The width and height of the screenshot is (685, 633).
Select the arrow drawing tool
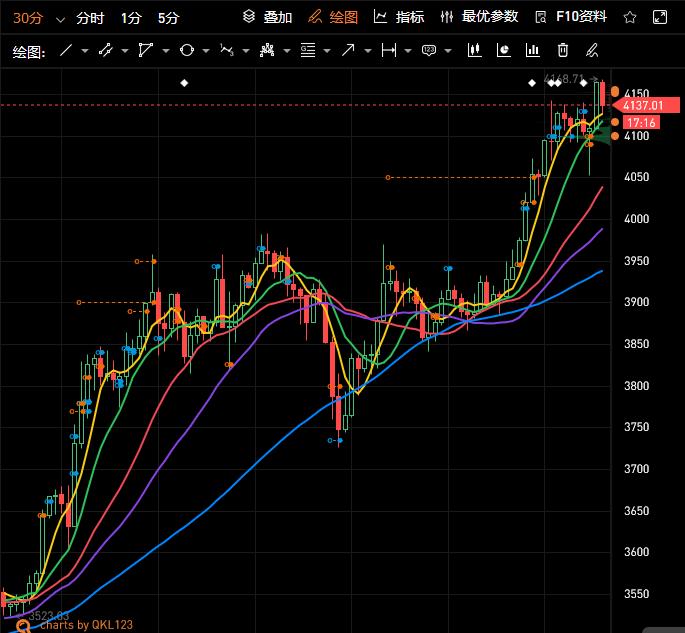[x=348, y=50]
